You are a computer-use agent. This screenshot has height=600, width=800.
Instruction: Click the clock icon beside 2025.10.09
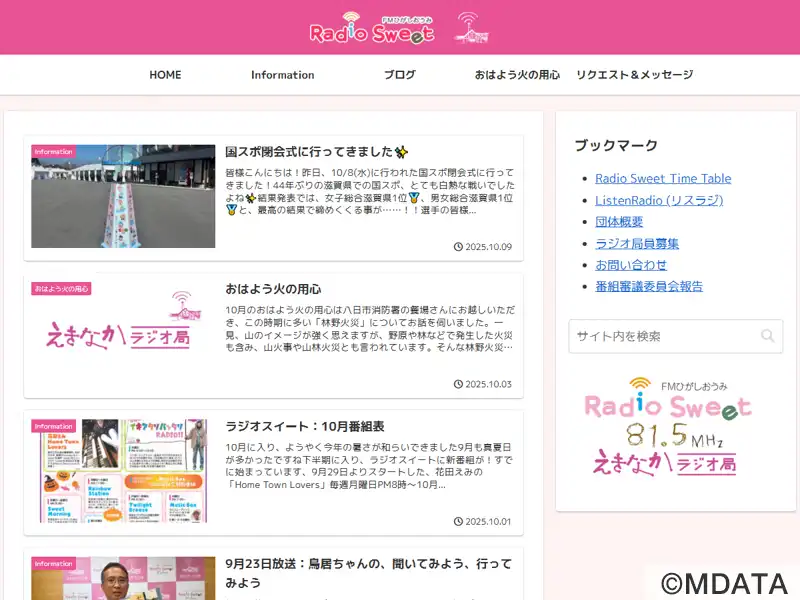[458, 247]
